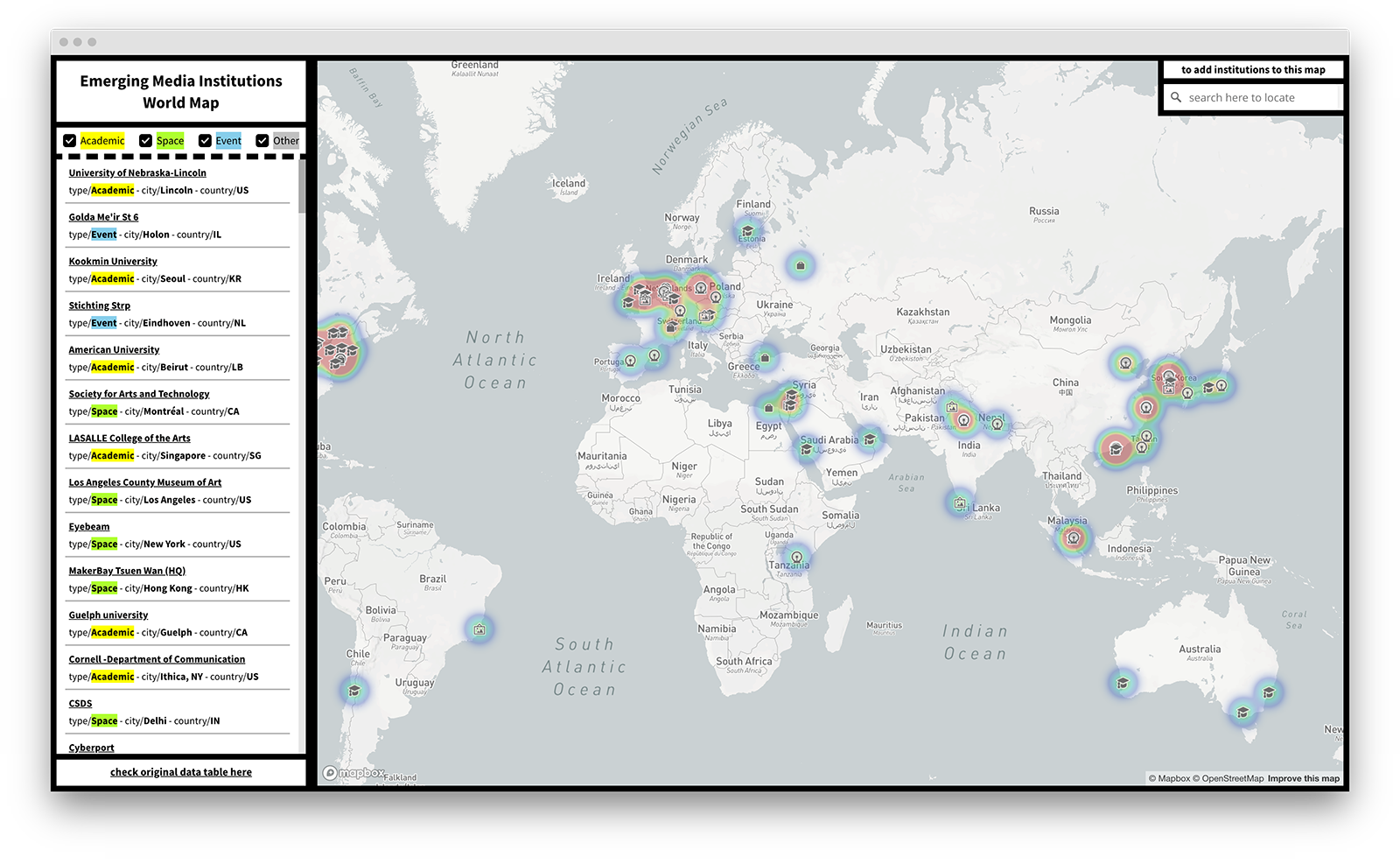
Task: Click the graduation cap marker by the Red Sea
Action: [x=806, y=449]
